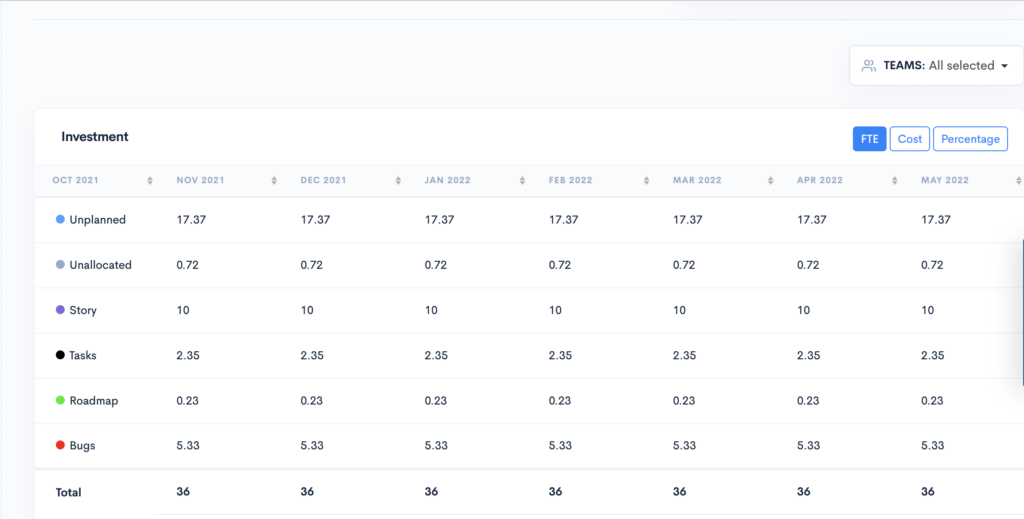This screenshot has height=519, width=1024.
Task: Show Investment as Percentage
Action: pos(970,139)
